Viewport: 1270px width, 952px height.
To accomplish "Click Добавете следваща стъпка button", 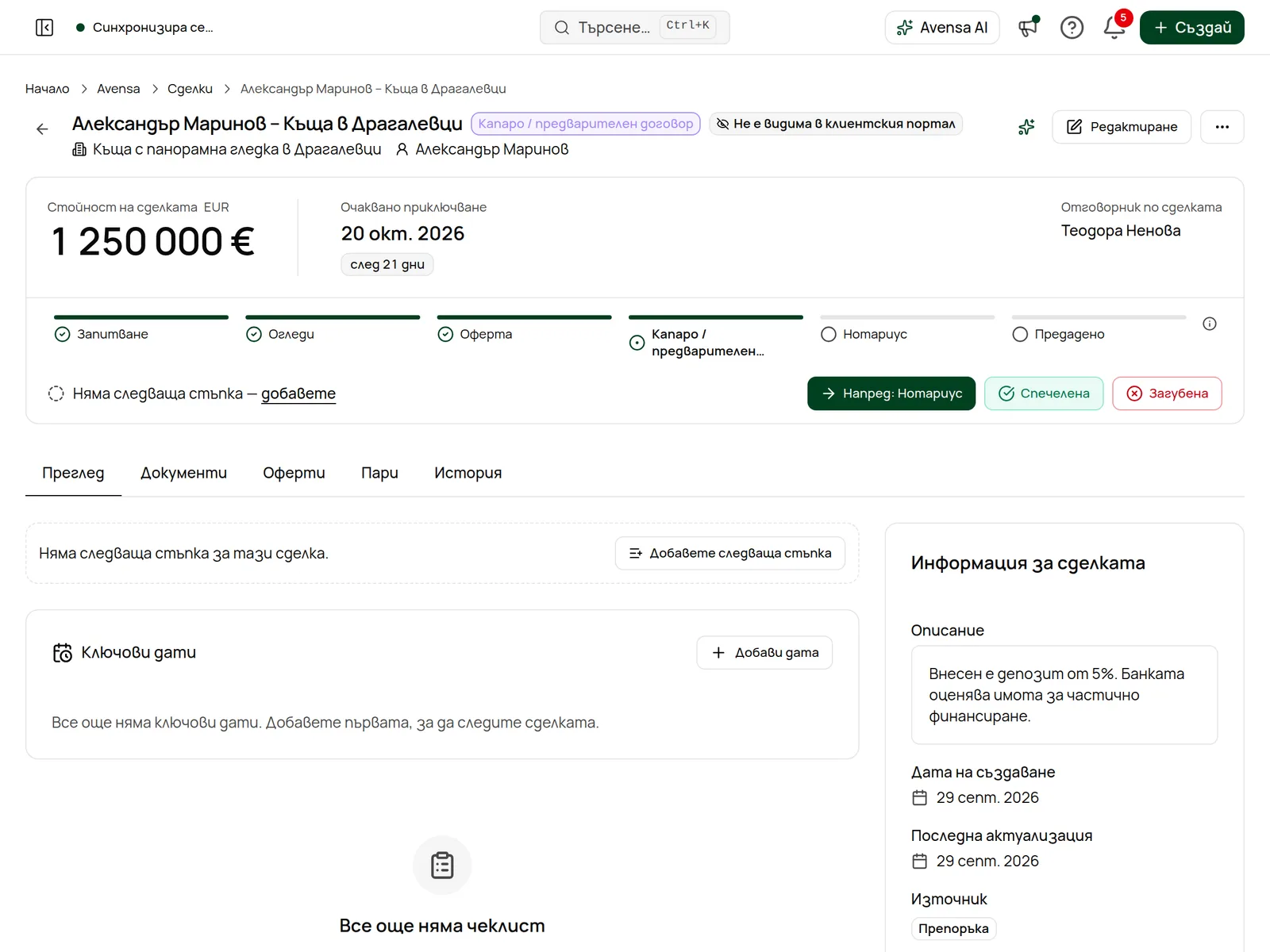I will point(730,553).
